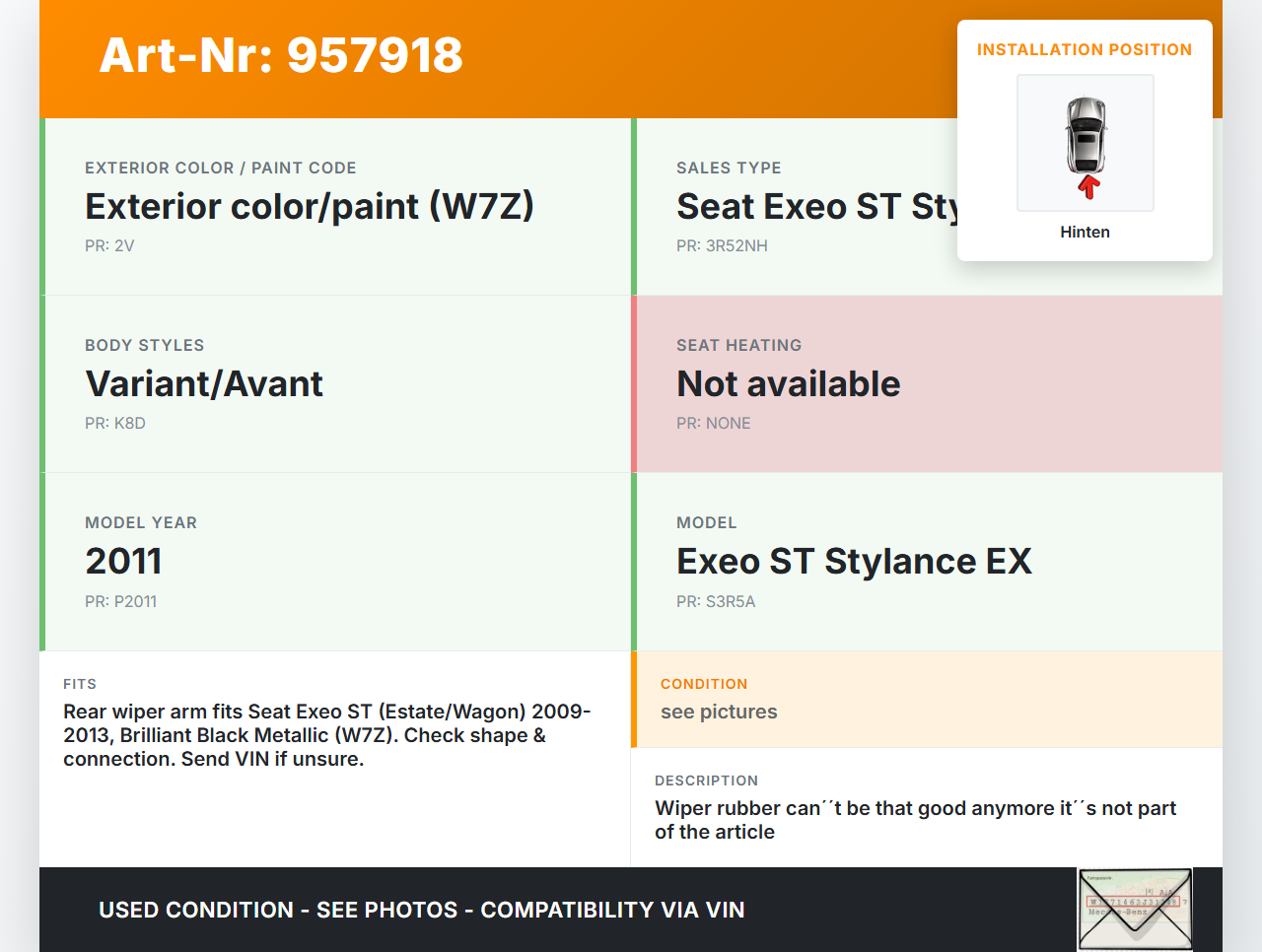Click the PR: 2V code
1262x952 pixels.
point(109,245)
